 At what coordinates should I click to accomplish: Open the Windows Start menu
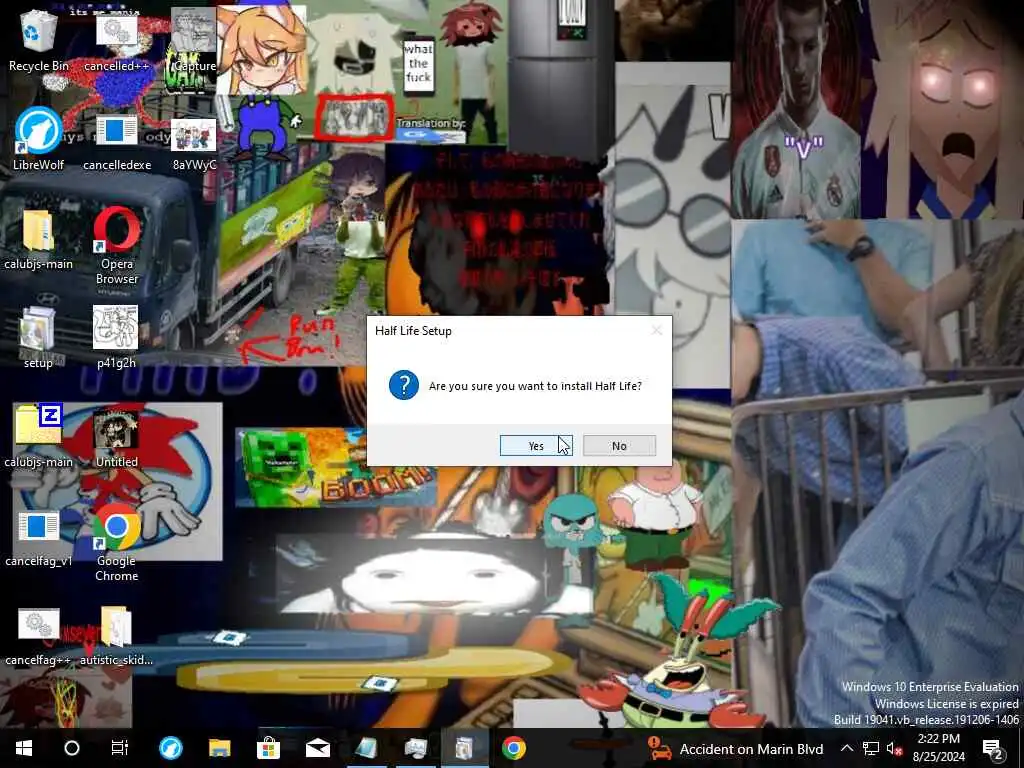click(x=24, y=748)
